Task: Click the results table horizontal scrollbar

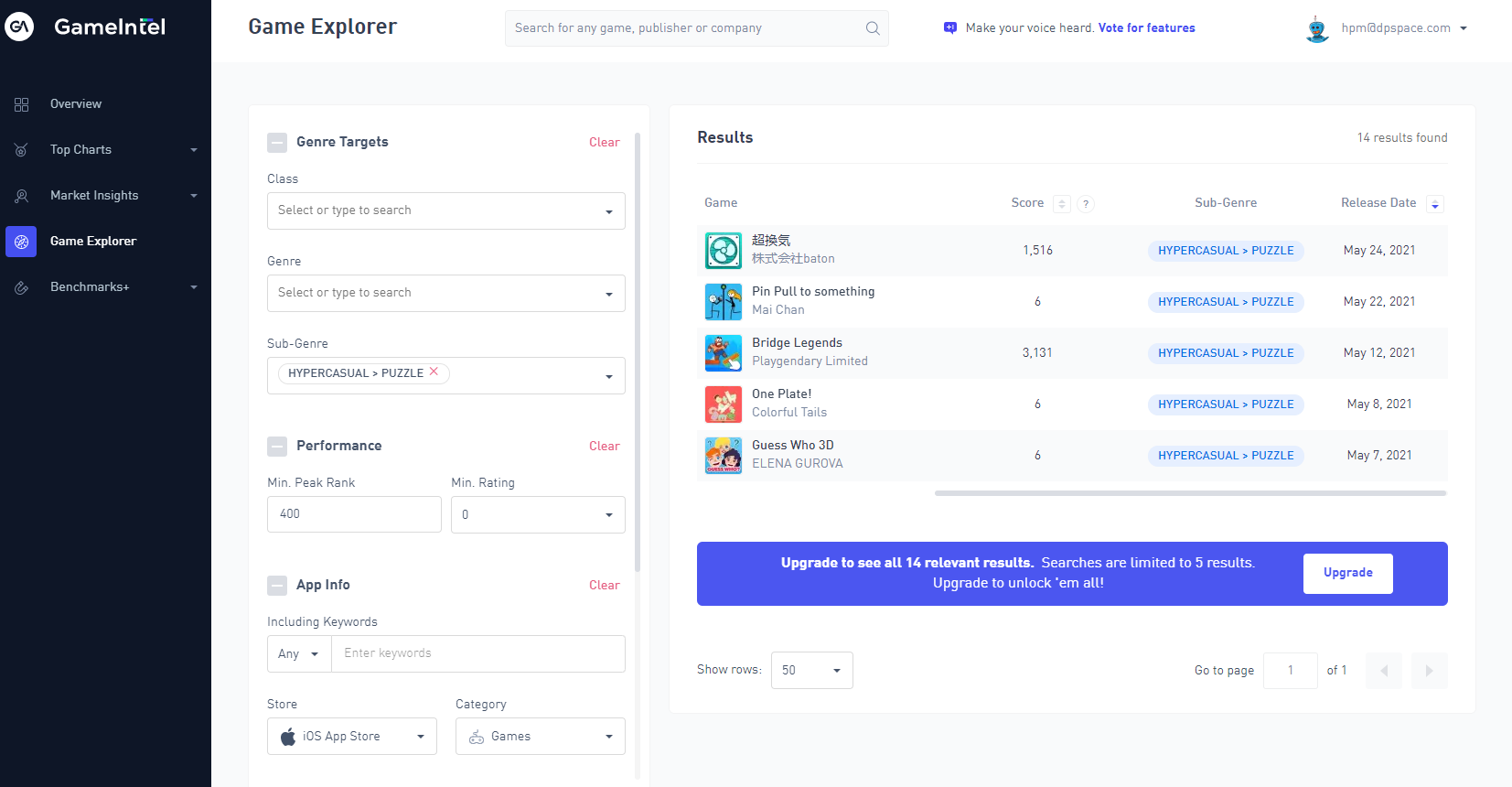Action: tap(1191, 493)
